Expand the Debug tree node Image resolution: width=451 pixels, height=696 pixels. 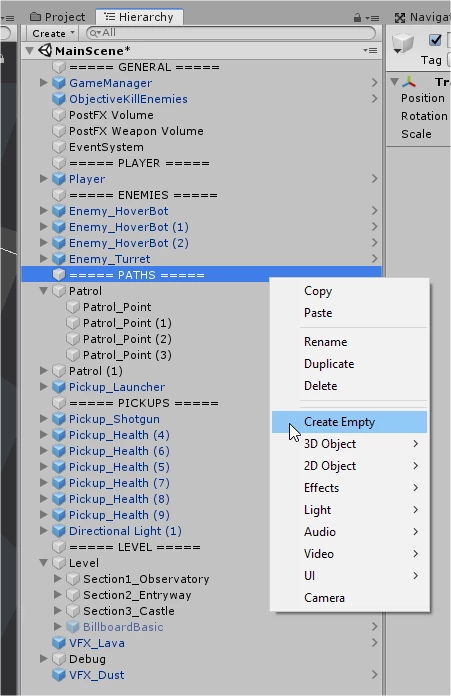tap(44, 658)
